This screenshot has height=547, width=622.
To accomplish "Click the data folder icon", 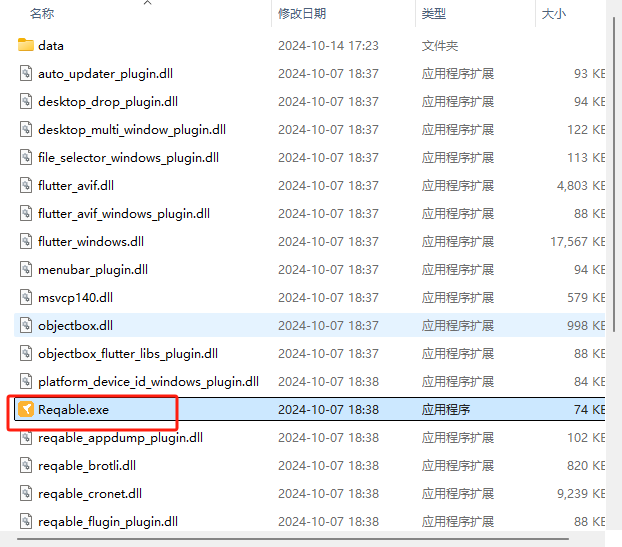I will click(x=26, y=45).
